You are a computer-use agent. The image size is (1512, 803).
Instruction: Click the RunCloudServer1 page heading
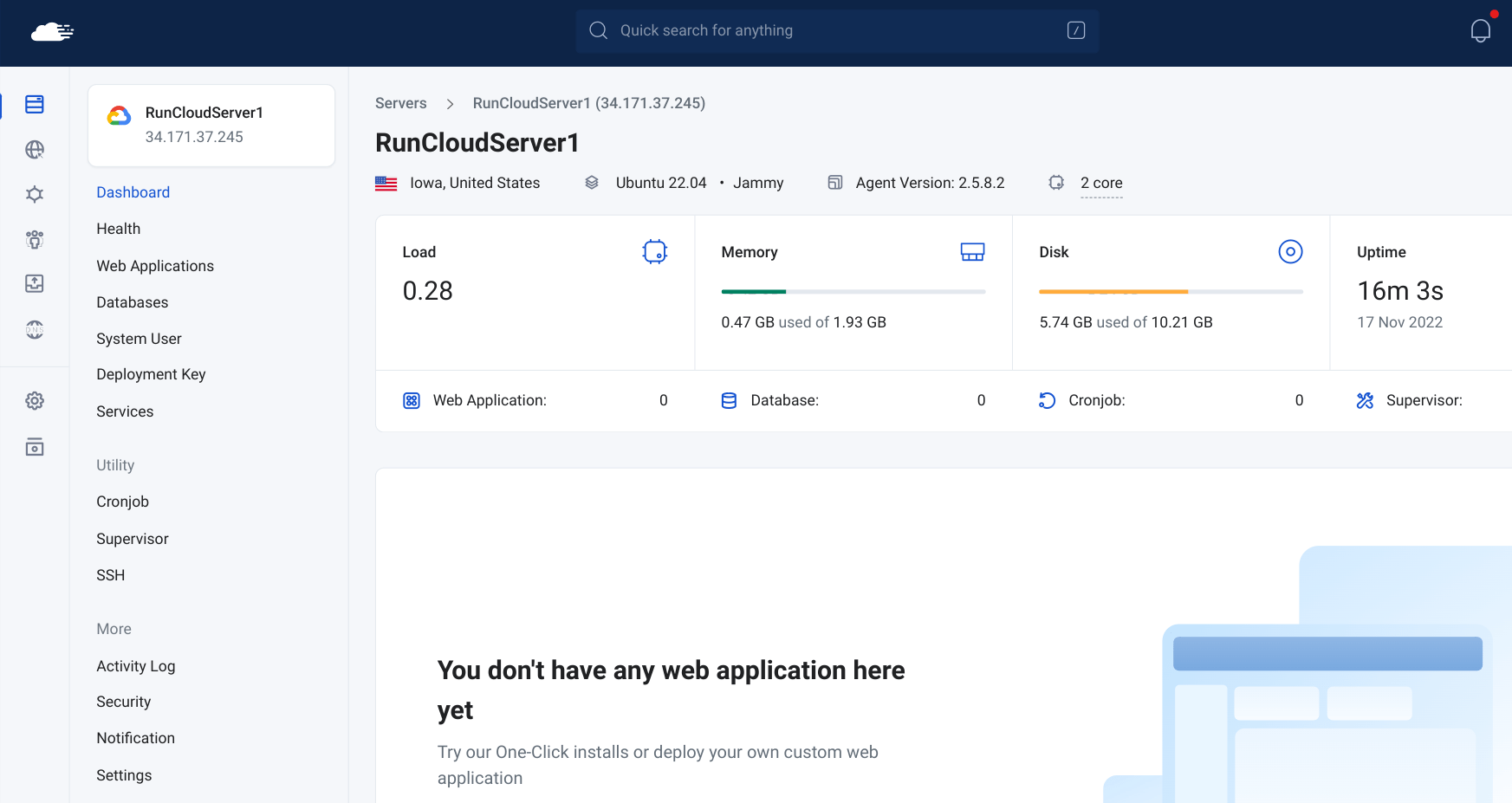pyautogui.click(x=477, y=143)
